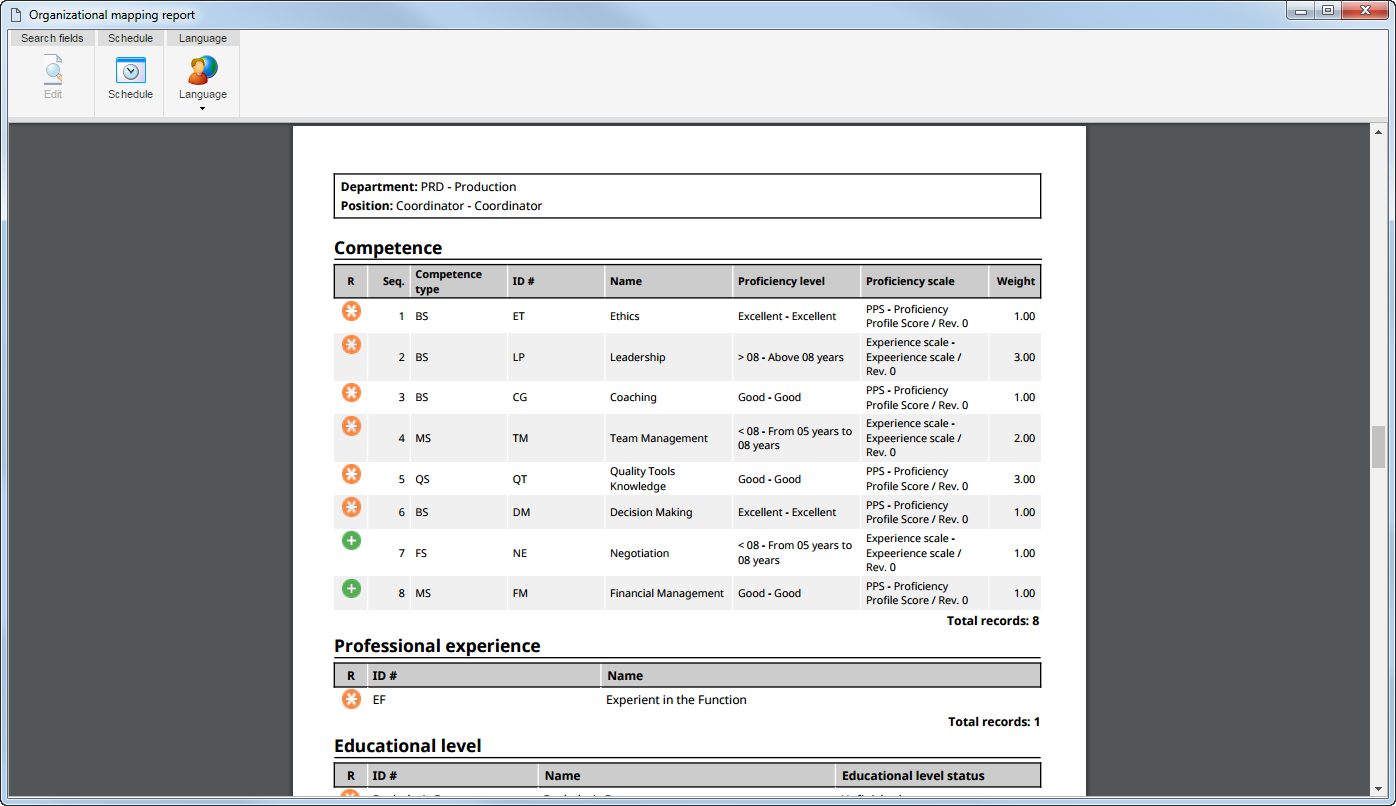
Task: Click the document icon in title bar
Action: click(x=15, y=15)
